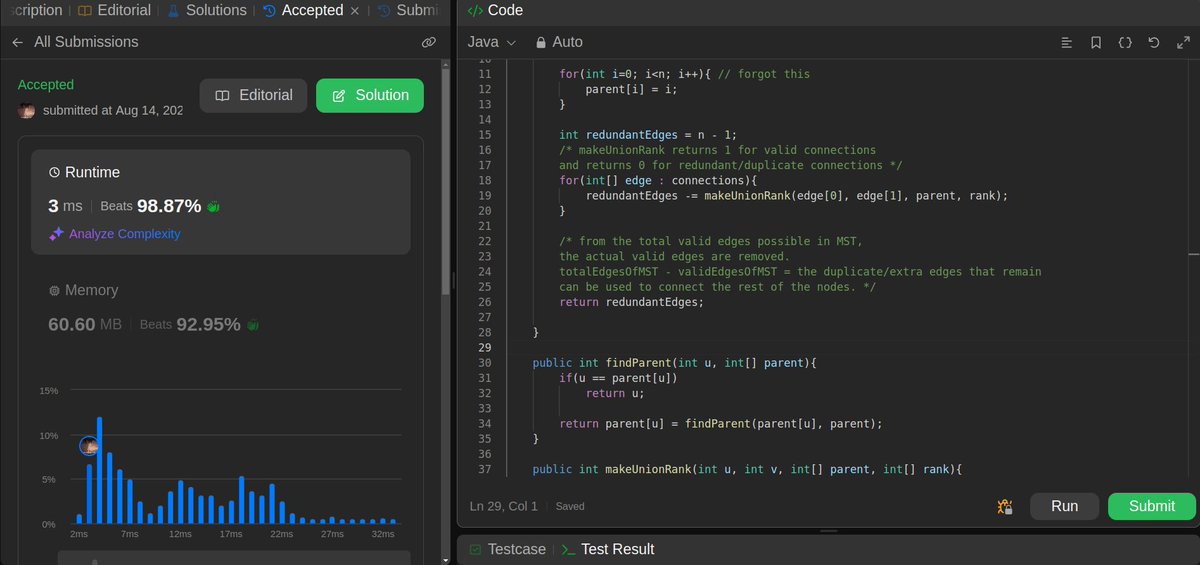
Task: Click the '92.95%' memory beats value
Action: [208, 325]
